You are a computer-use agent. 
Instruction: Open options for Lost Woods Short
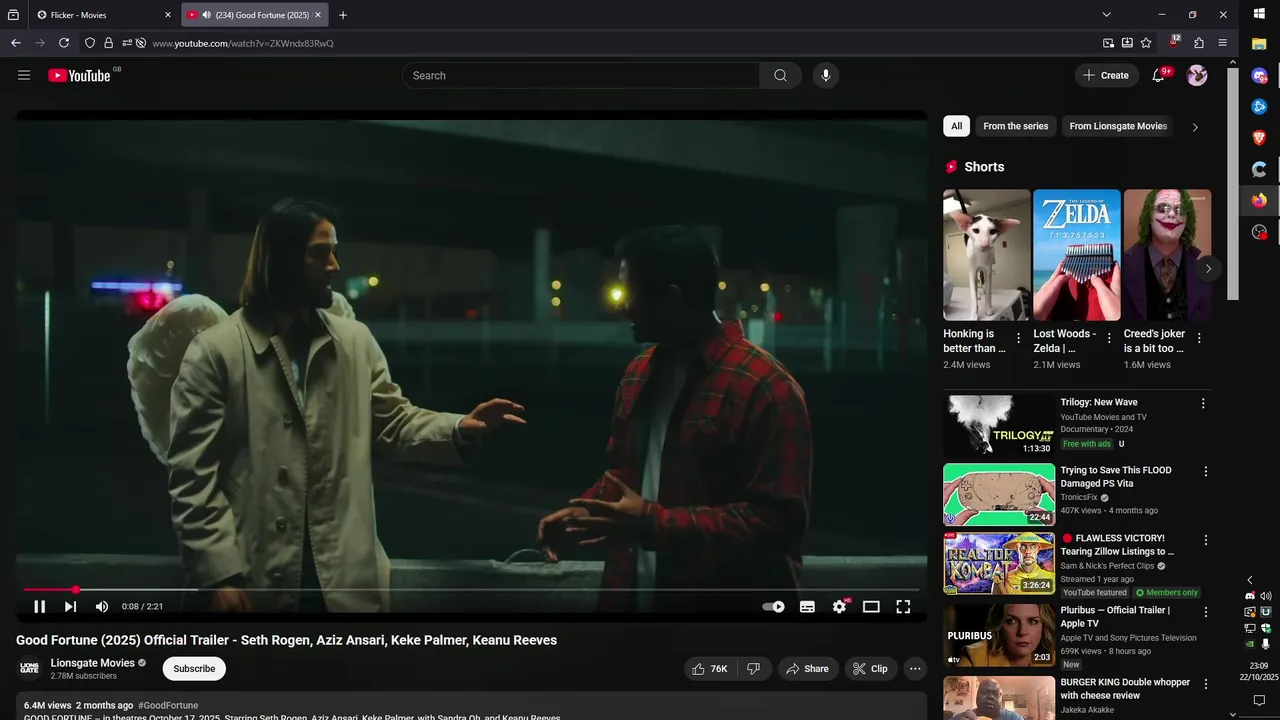[x=1109, y=338]
